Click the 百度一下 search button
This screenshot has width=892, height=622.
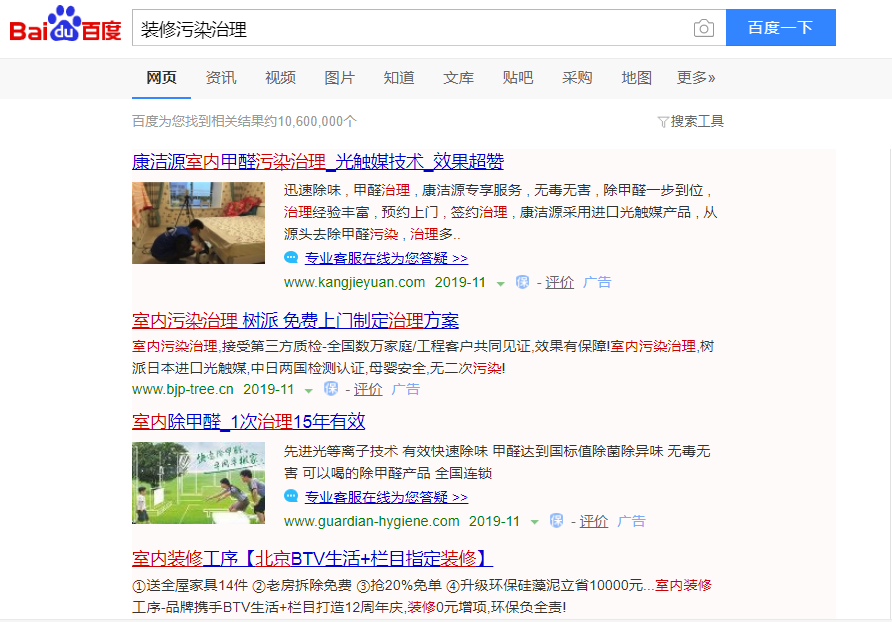tap(780, 27)
